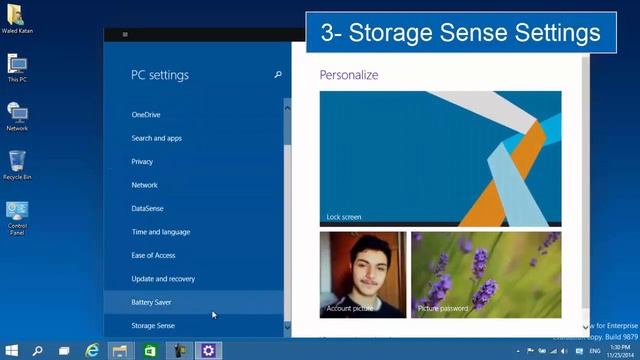Click the PC settings title text
The image size is (640, 360).
click(x=160, y=75)
